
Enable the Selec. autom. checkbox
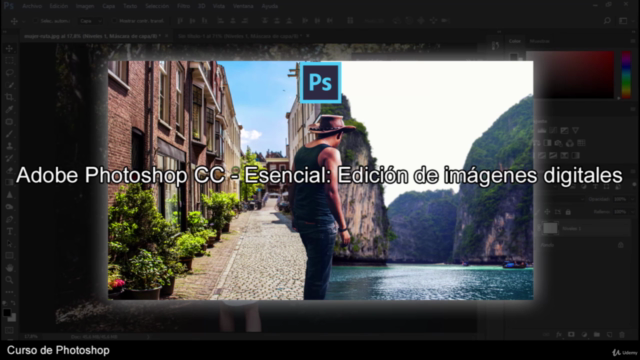pos(36,21)
